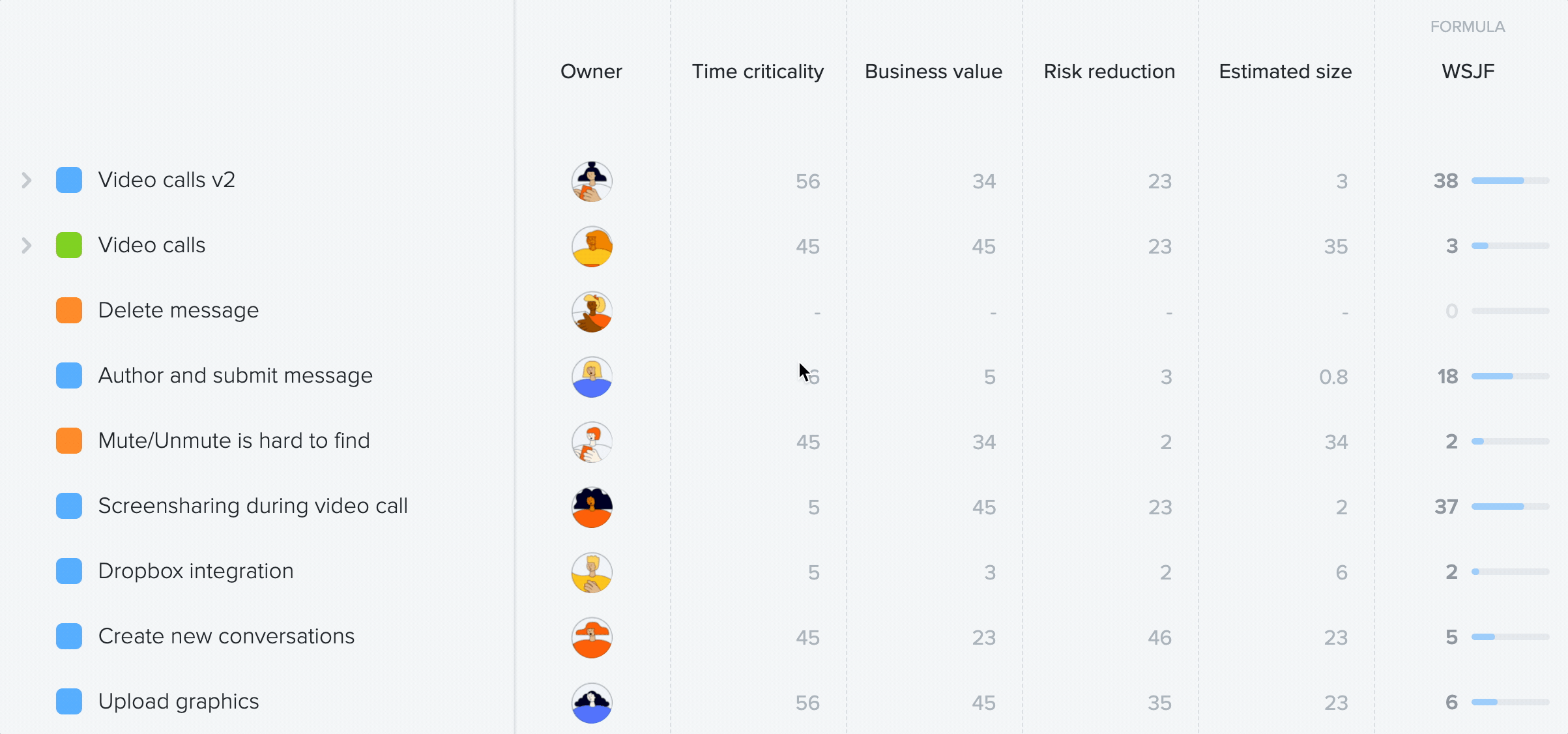Click the owner avatar for Video calls v2
The image size is (1568, 734).
pyautogui.click(x=592, y=181)
